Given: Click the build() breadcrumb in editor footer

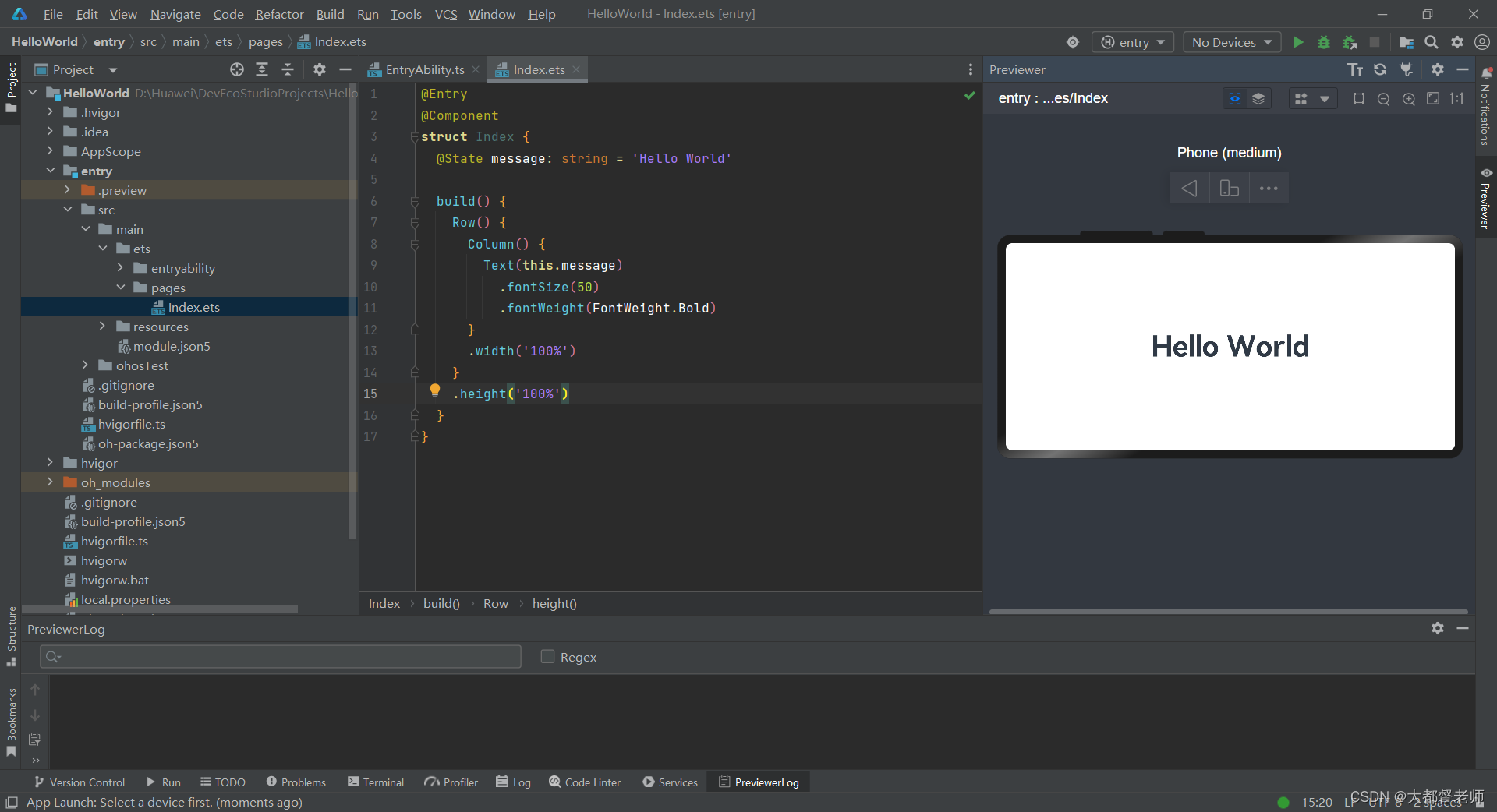Looking at the screenshot, I should (x=441, y=603).
